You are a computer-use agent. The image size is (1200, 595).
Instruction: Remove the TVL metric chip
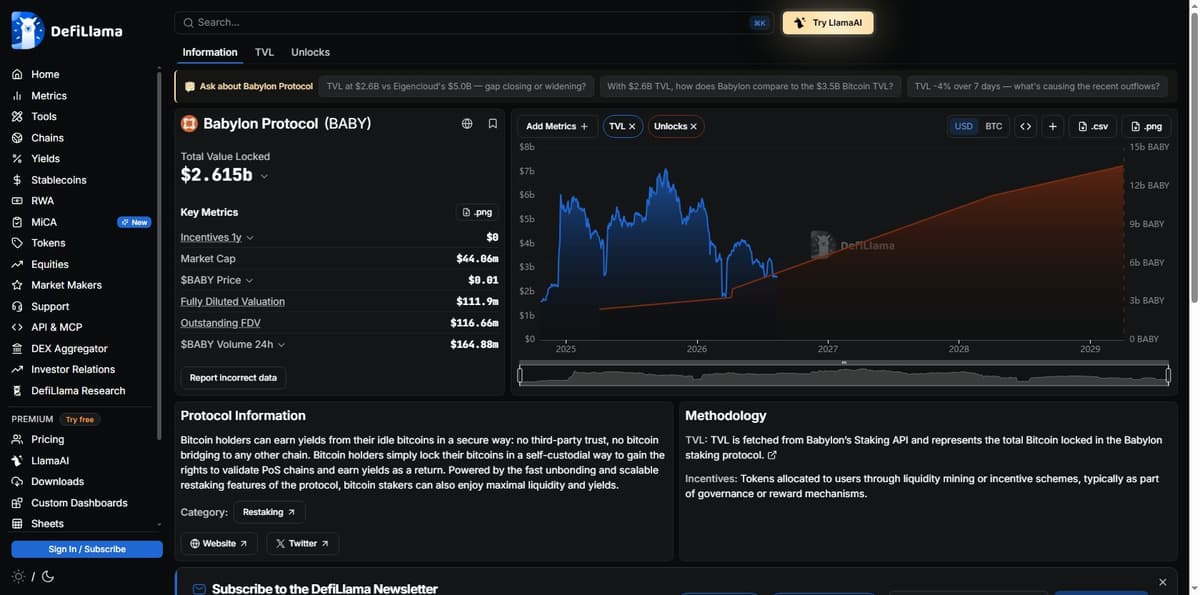[632, 127]
